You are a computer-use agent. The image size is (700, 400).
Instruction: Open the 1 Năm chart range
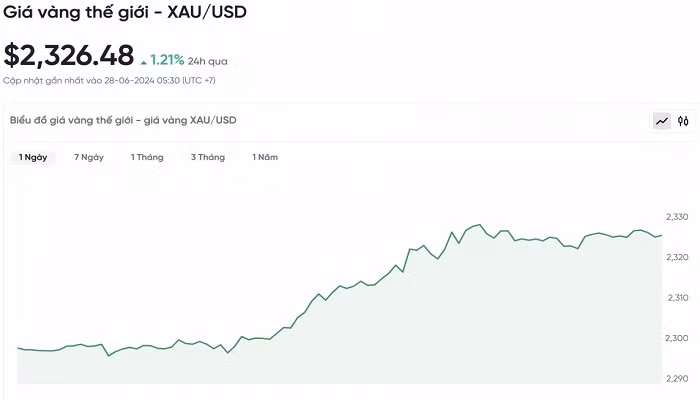[265, 157]
